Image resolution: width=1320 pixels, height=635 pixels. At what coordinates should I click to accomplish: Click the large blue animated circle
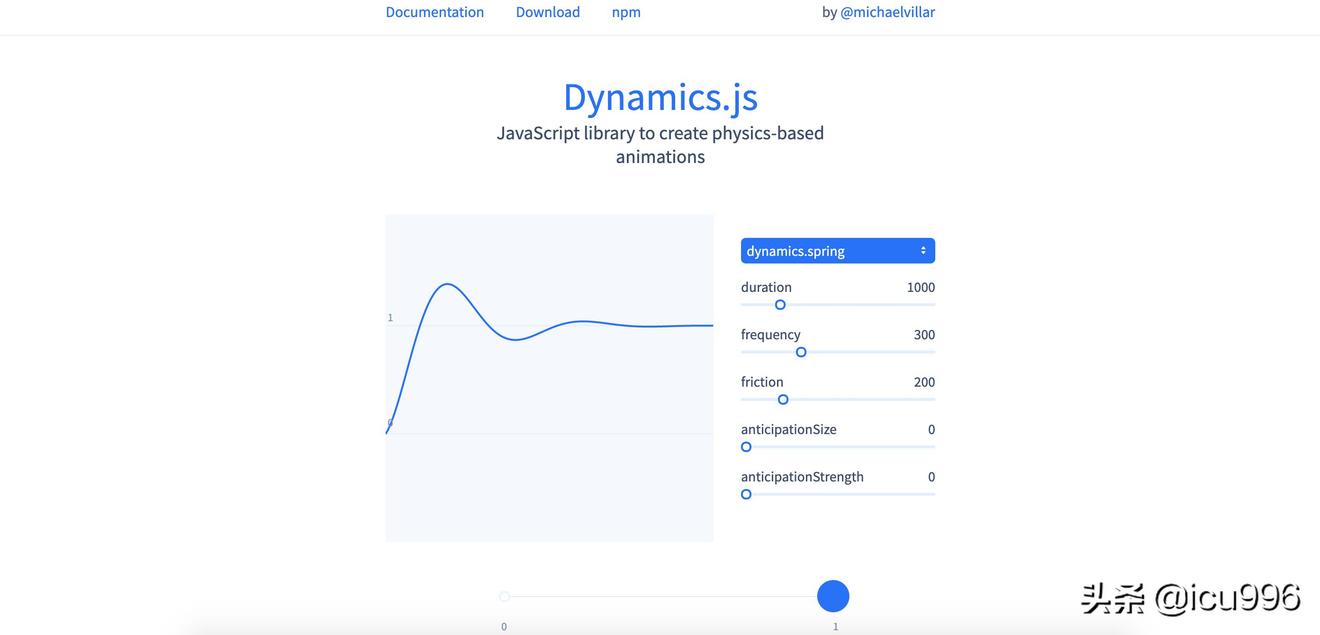[833, 596]
